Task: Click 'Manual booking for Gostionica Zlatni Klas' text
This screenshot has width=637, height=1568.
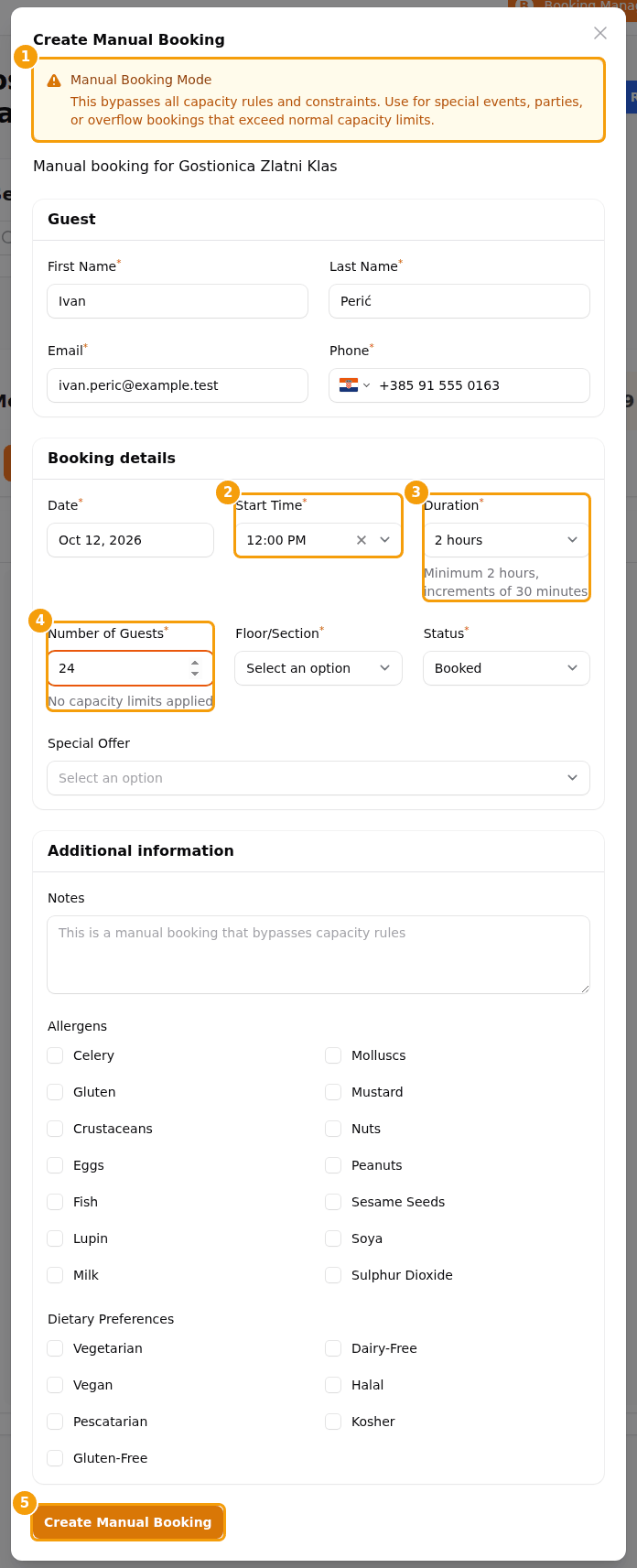Action: [x=185, y=166]
